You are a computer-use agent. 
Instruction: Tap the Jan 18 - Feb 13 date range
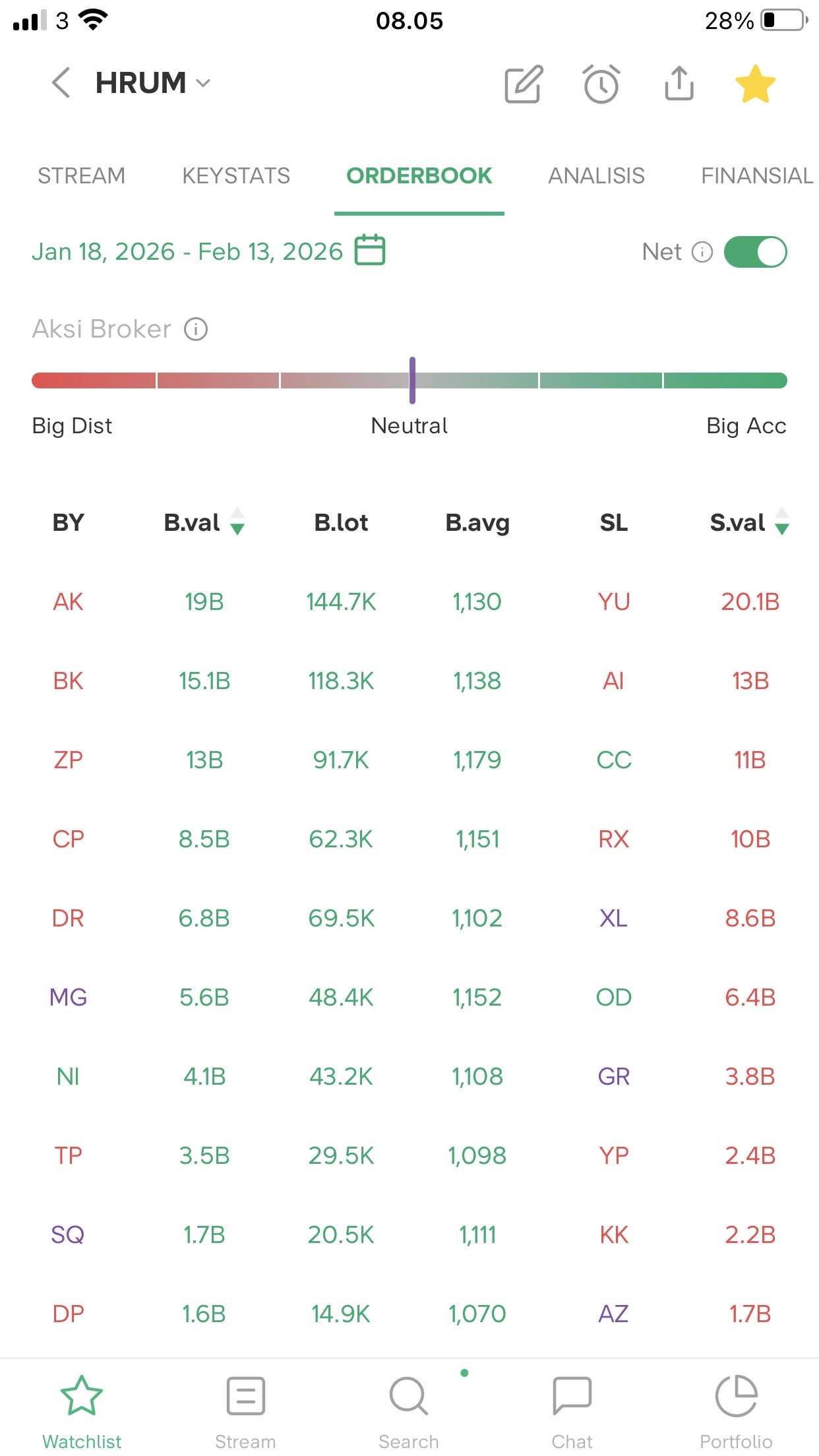[187, 251]
